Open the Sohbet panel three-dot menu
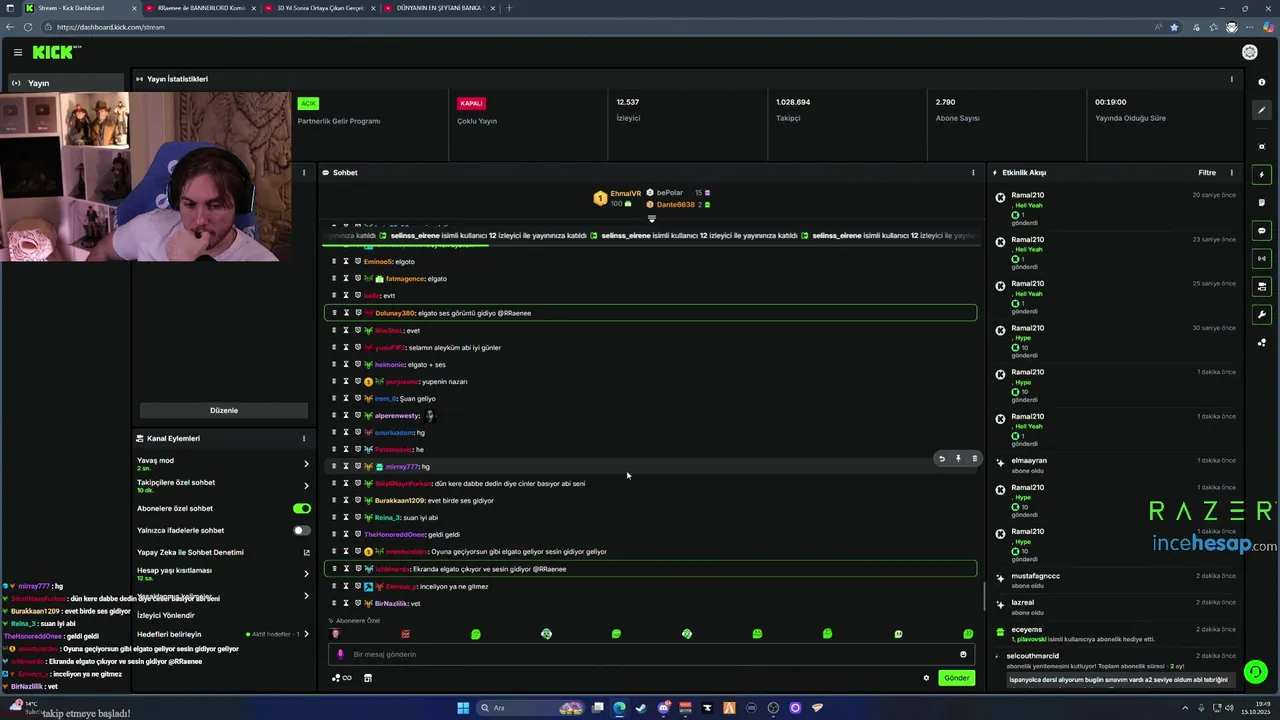Viewport: 1280px width, 720px height. coord(973,173)
